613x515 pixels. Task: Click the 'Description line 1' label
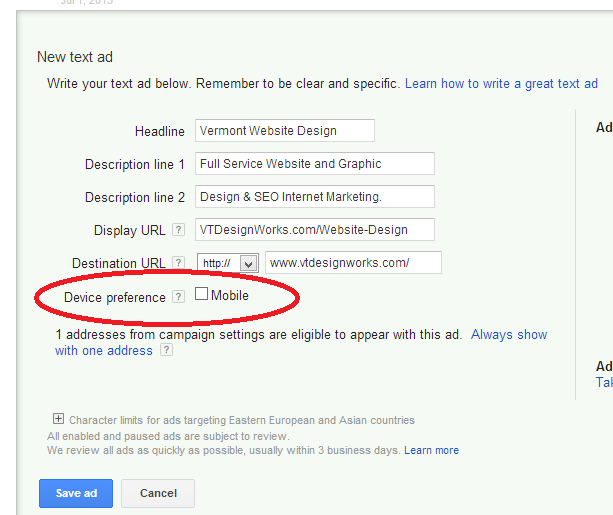134,165
